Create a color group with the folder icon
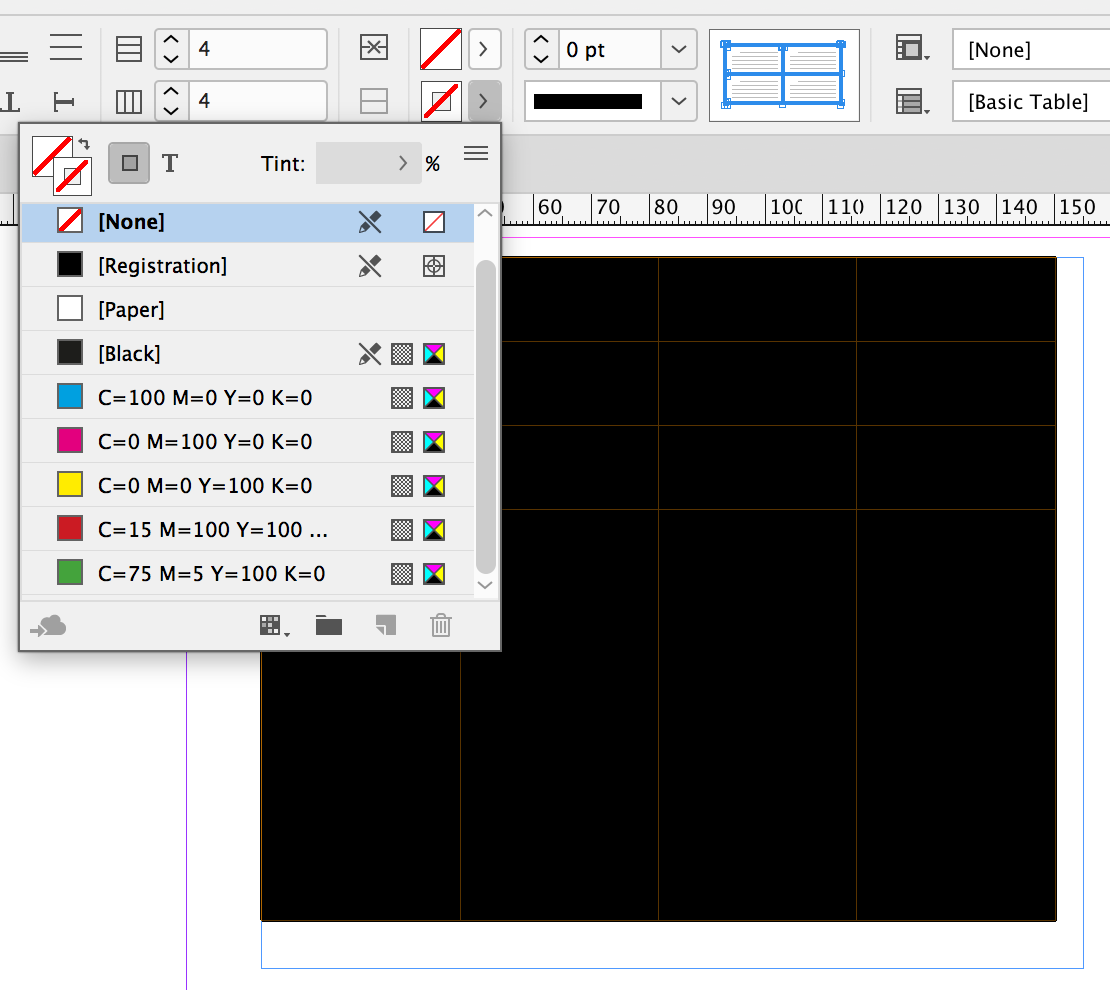This screenshot has height=990, width=1110. [x=328, y=625]
